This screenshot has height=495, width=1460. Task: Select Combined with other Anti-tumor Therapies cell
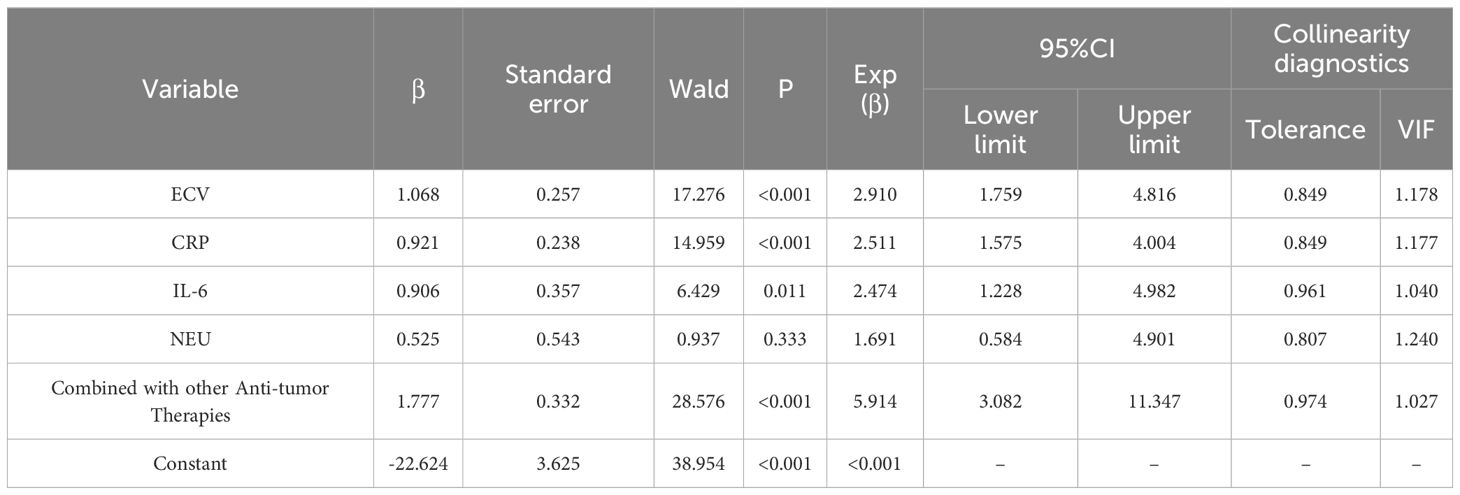(x=190, y=401)
